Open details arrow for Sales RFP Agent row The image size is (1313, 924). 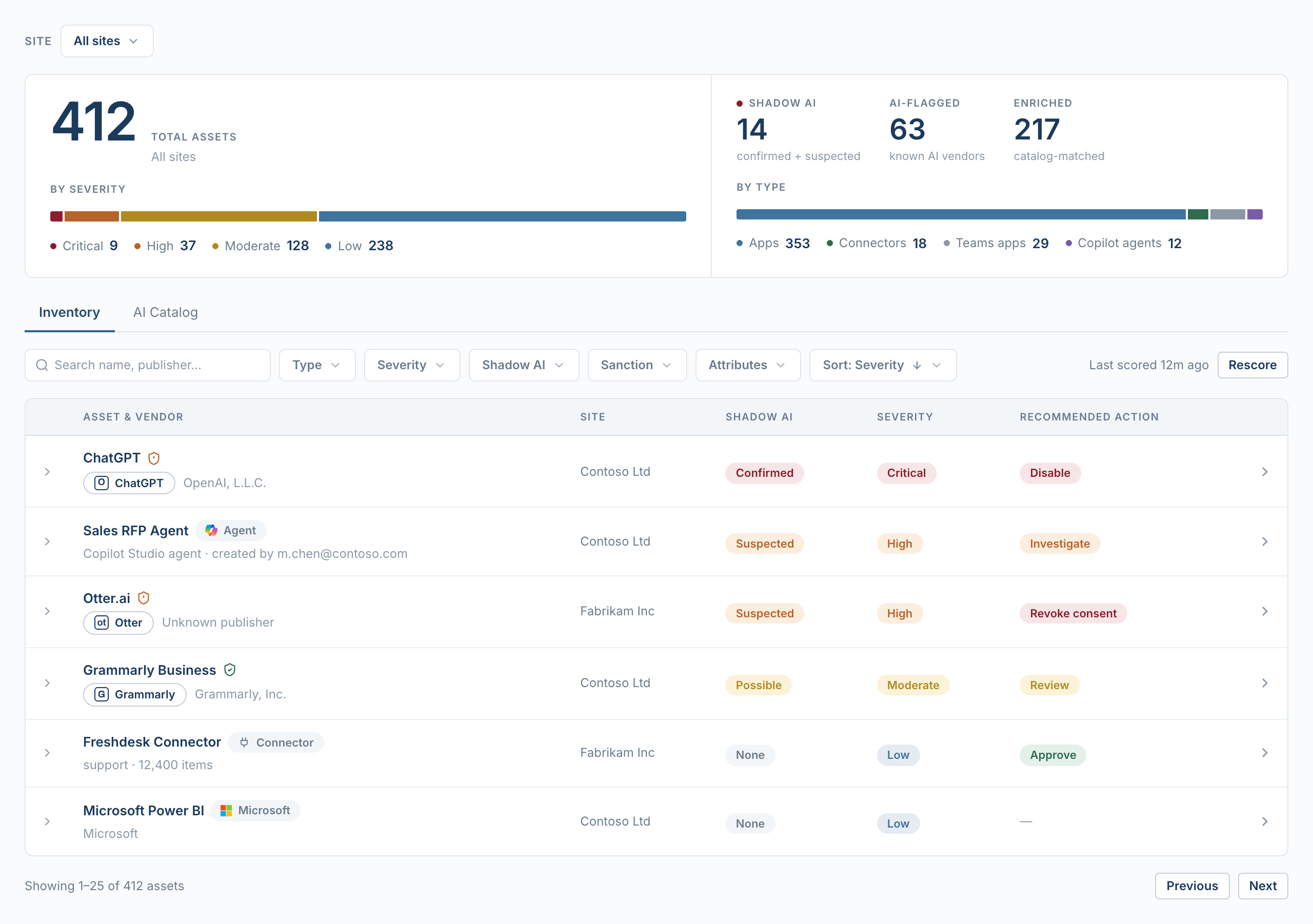[x=1264, y=541]
